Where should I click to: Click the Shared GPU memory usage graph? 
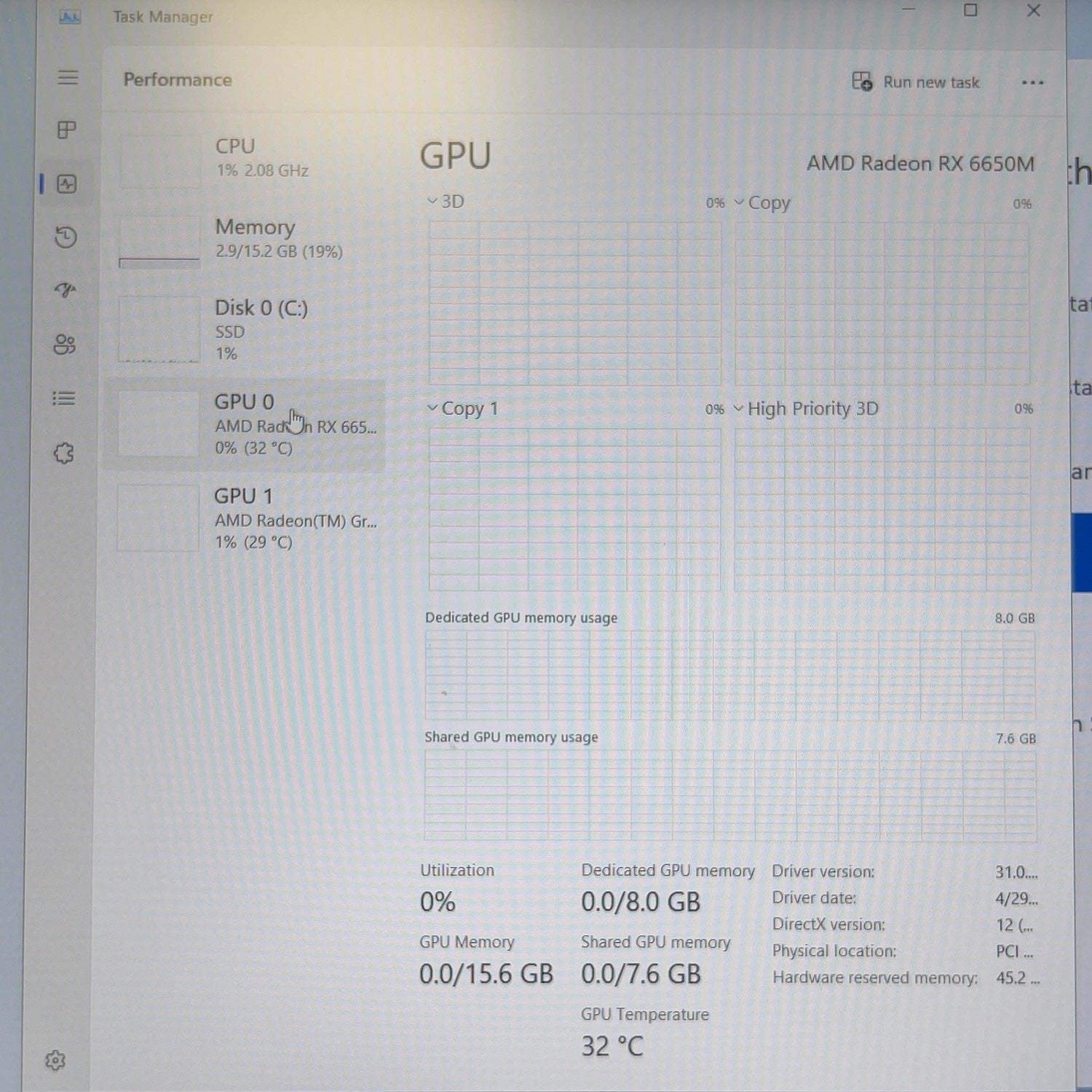point(730,796)
